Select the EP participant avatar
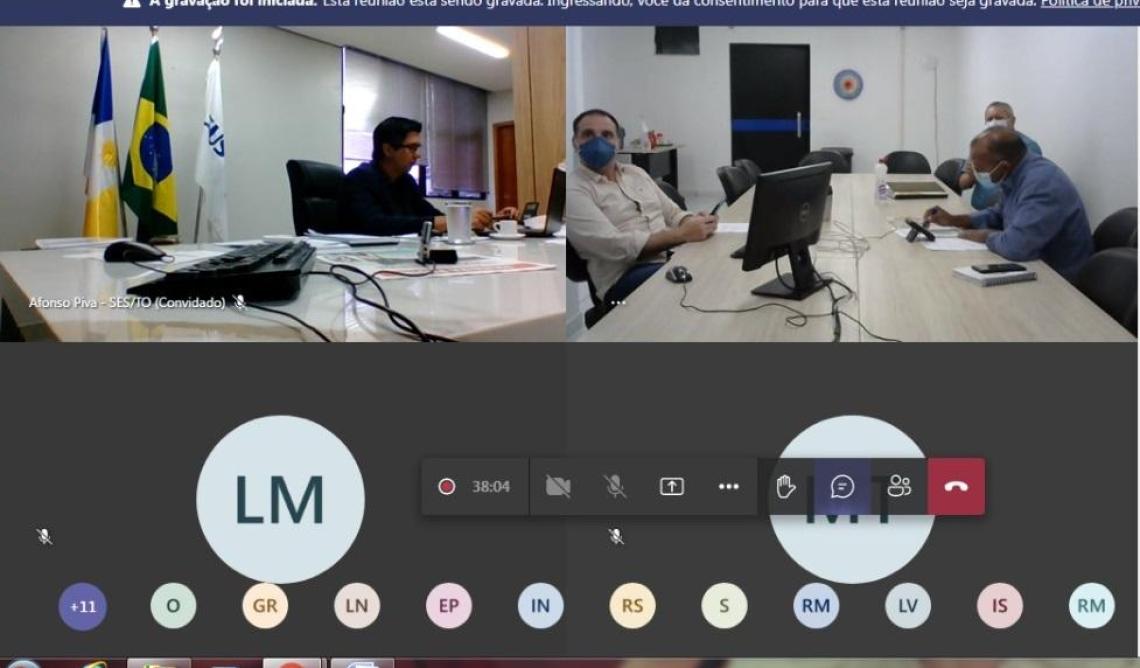Image resolution: width=1140 pixels, height=668 pixels. [448, 606]
